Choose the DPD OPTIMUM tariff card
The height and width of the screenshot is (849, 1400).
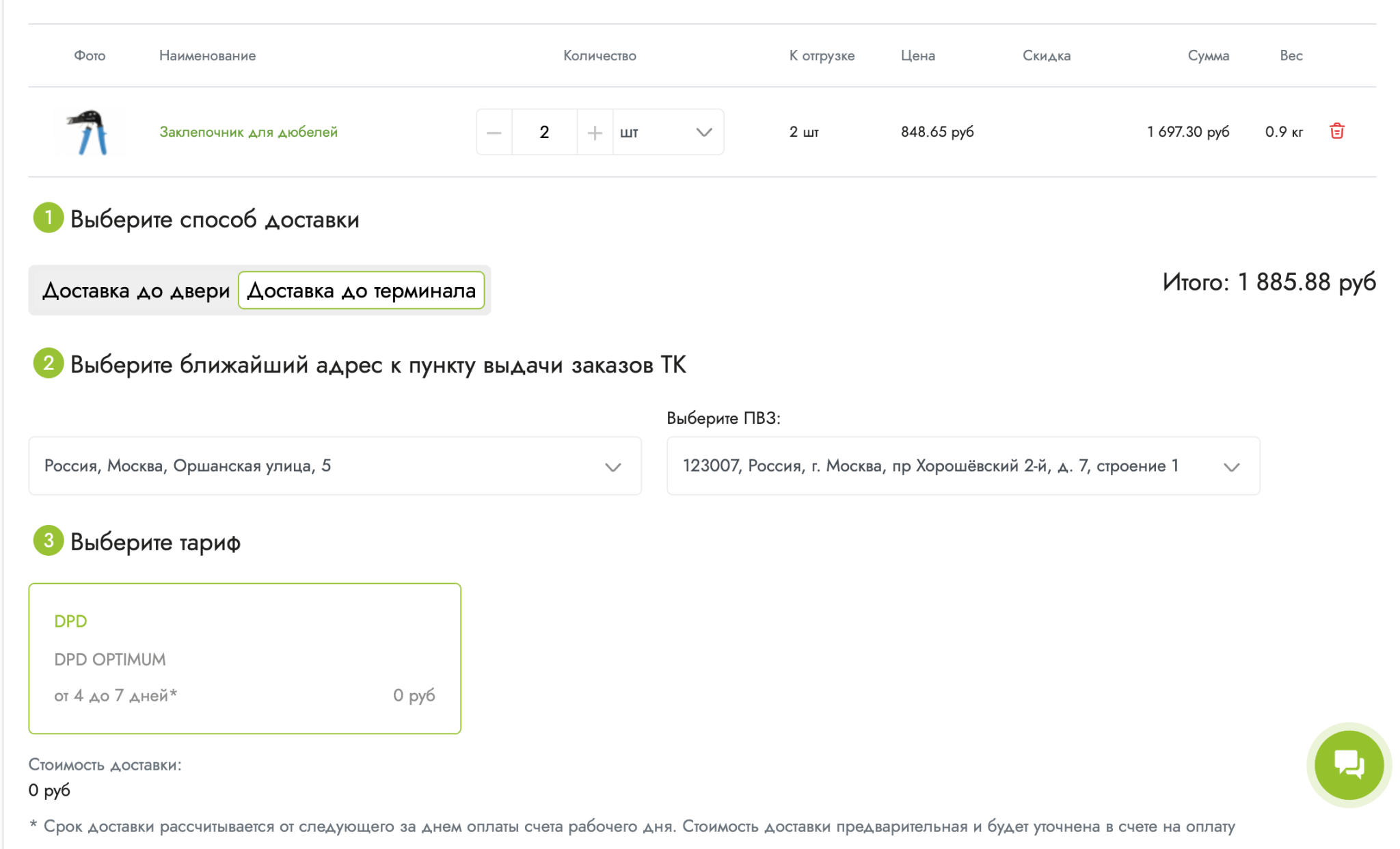245,658
